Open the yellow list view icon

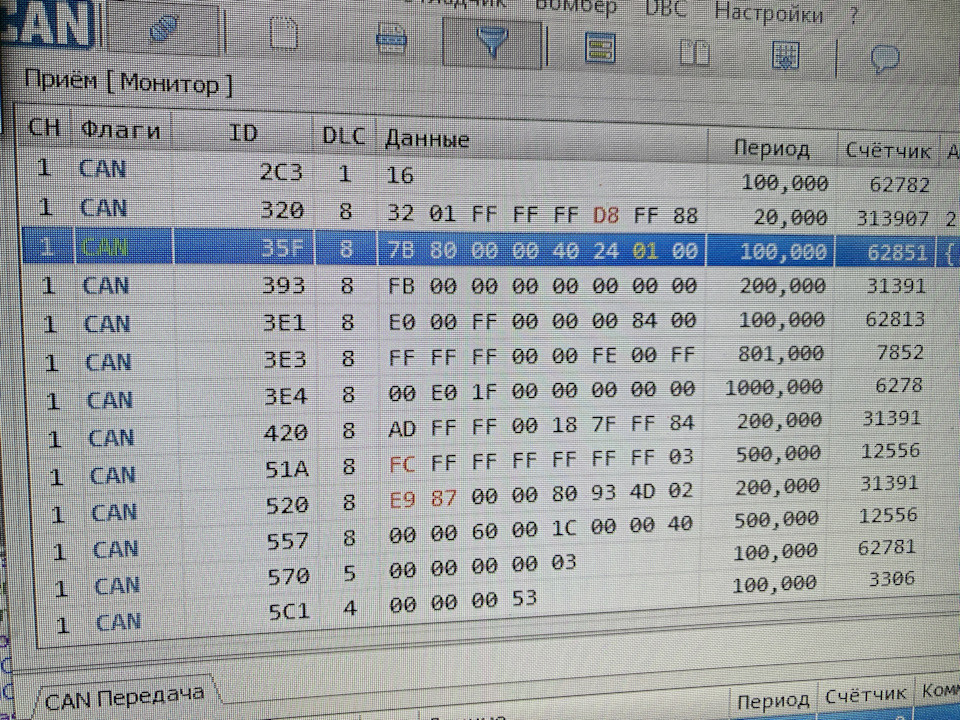(x=600, y=48)
